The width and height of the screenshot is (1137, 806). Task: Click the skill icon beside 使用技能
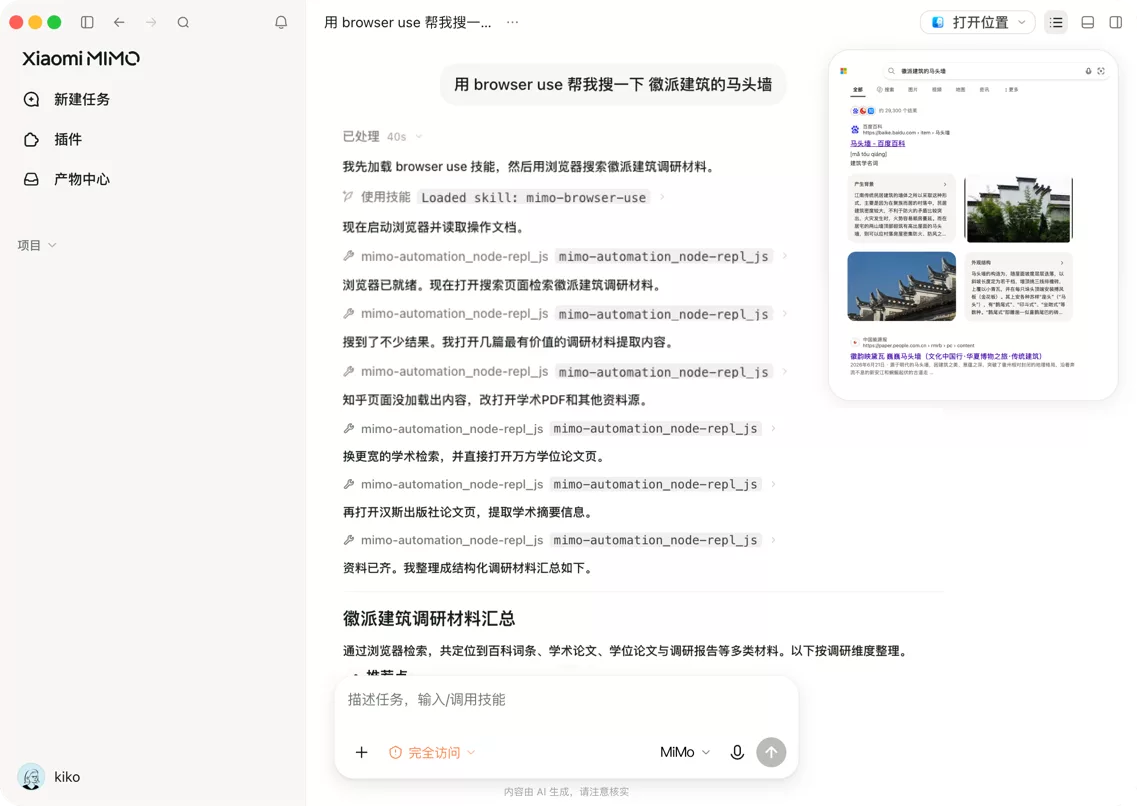coord(348,196)
